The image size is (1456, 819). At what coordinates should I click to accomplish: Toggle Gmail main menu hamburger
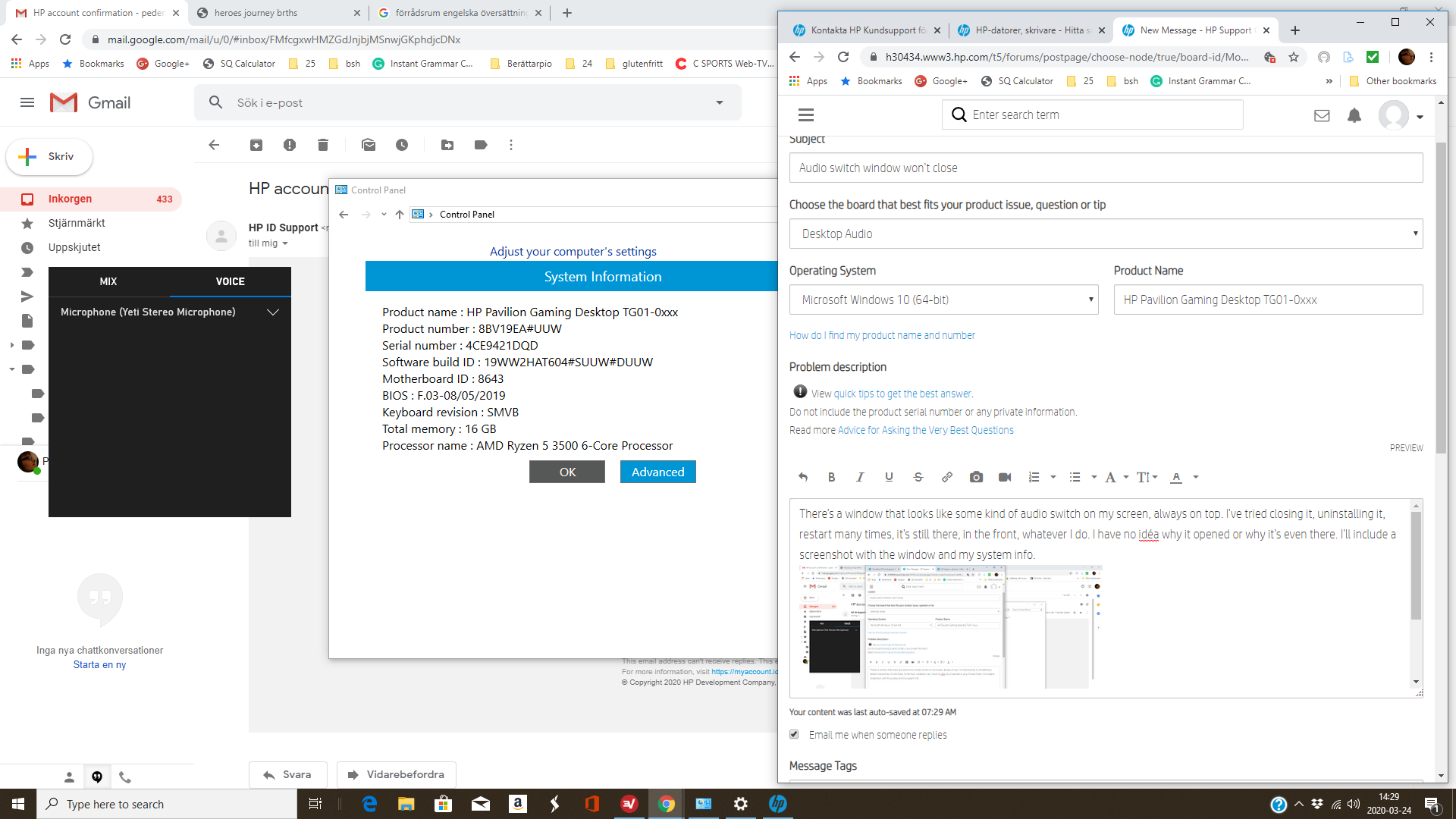click(x=27, y=102)
